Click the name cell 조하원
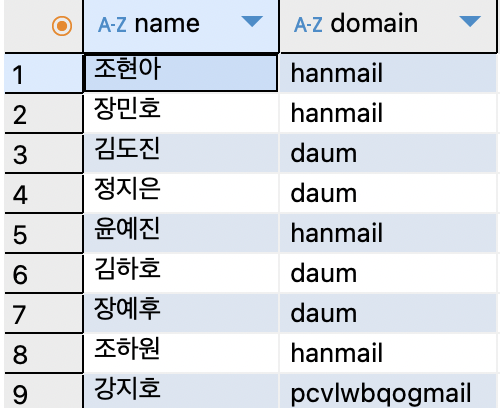The height and width of the screenshot is (408, 500). [181, 353]
